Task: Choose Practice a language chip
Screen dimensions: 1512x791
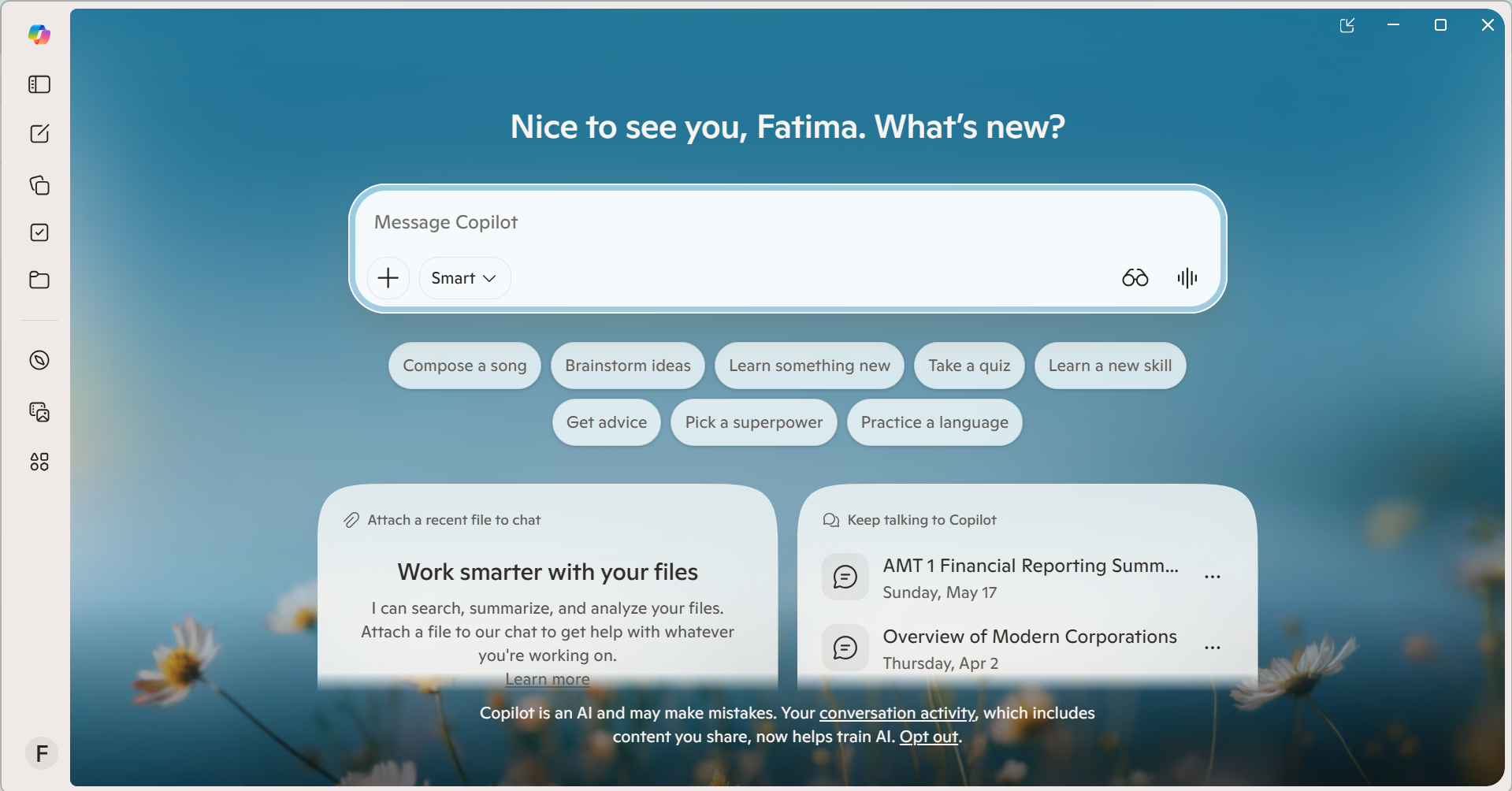Action: [x=934, y=422]
